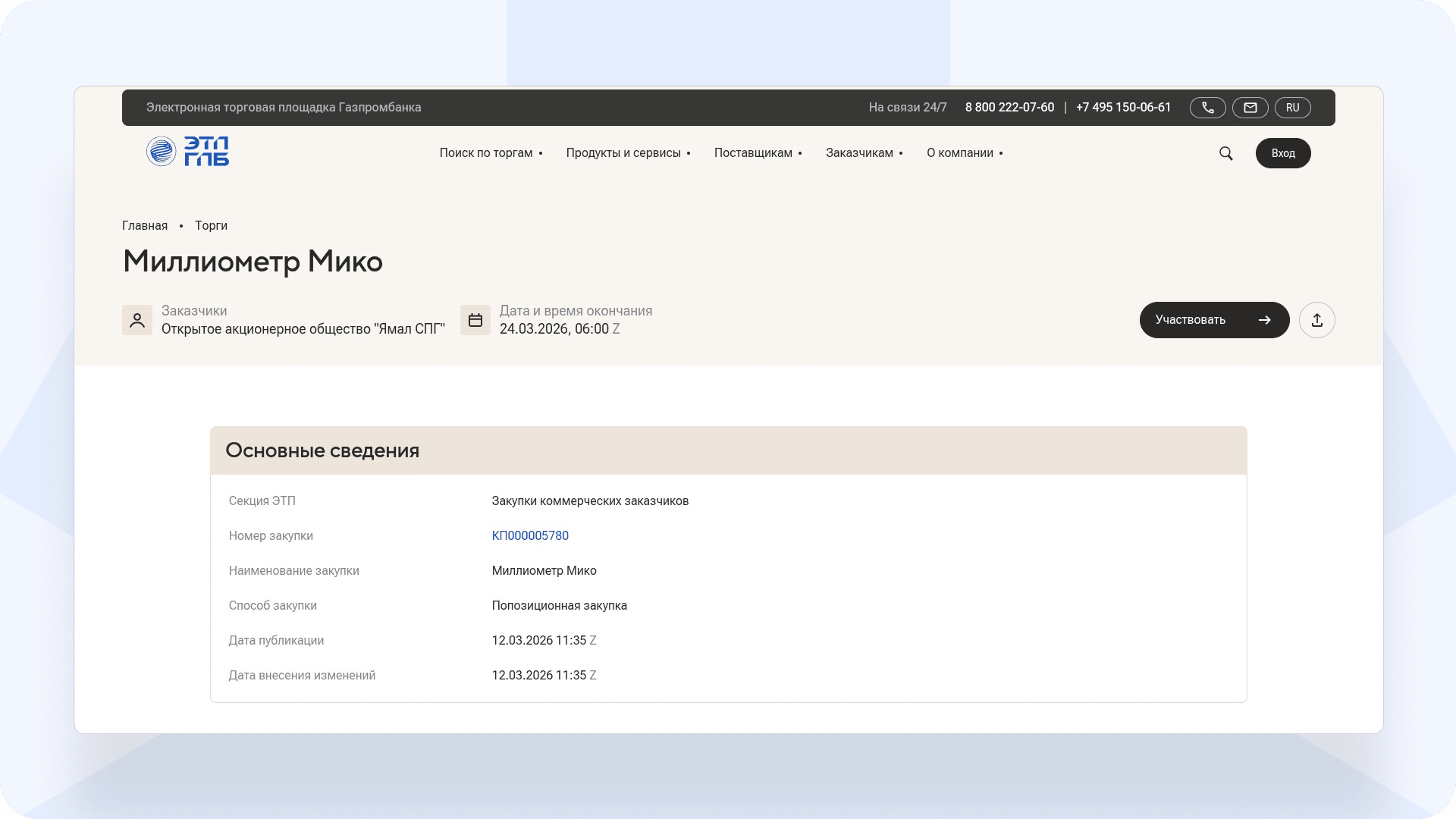
Task: Expand the Продукты и сервисы menu
Action: pos(628,153)
